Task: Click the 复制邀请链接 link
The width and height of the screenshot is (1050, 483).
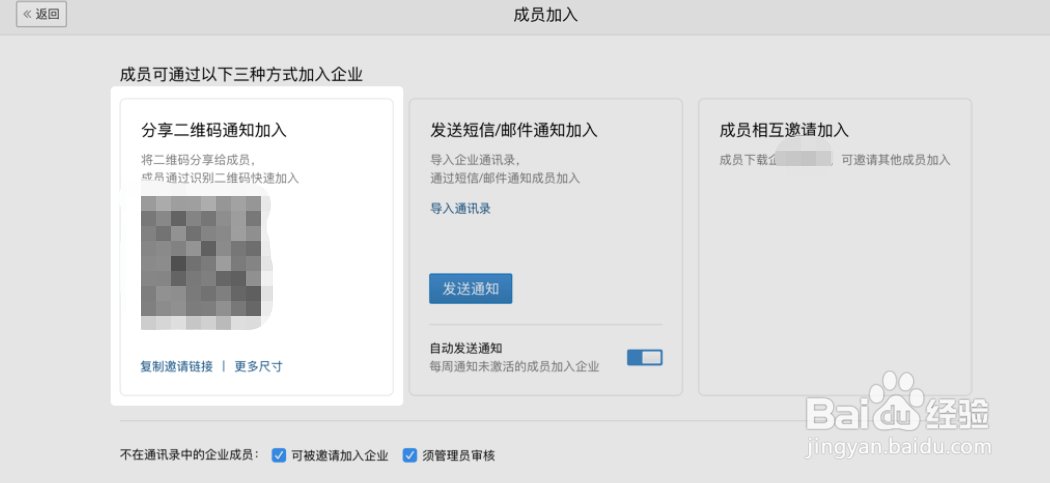Action: click(x=176, y=366)
